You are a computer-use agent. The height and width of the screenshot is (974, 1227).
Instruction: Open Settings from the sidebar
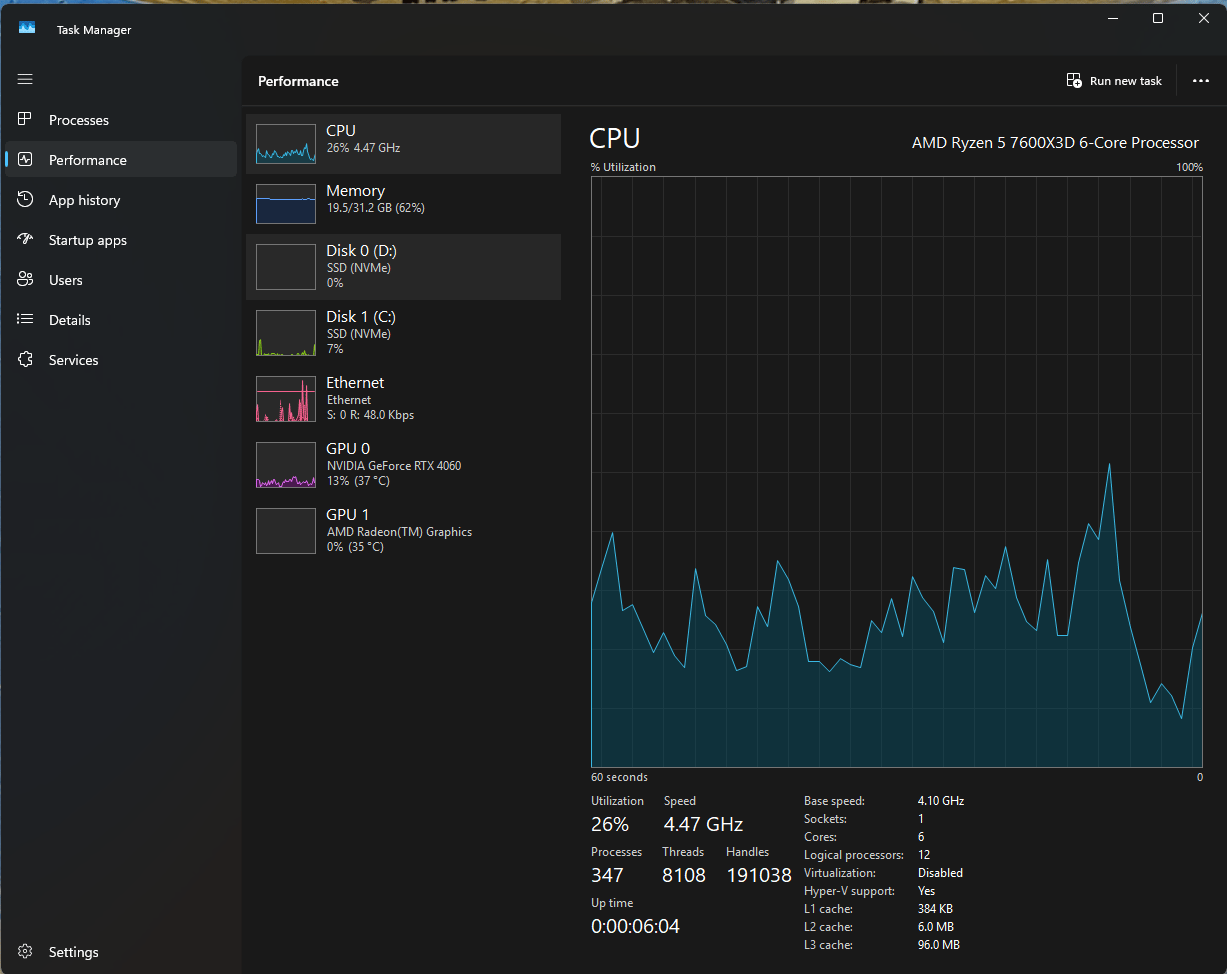tap(121, 952)
